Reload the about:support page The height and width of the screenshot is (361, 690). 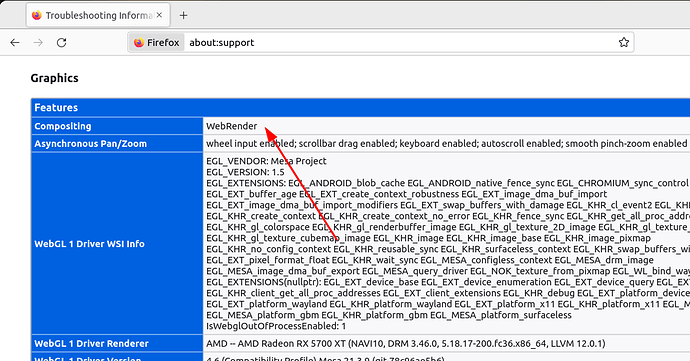(62, 43)
